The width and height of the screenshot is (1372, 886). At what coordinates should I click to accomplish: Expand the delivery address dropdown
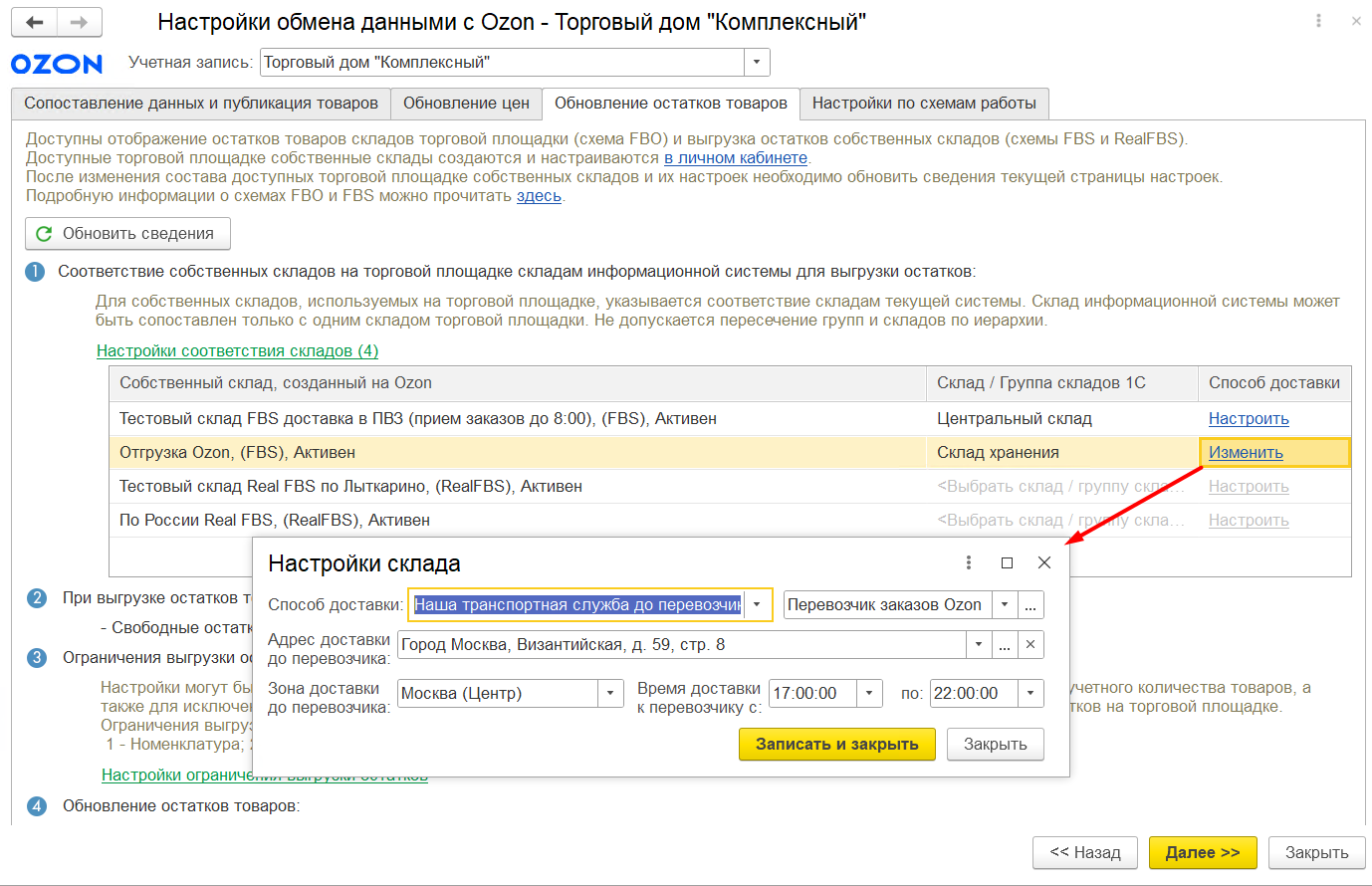pos(979,645)
